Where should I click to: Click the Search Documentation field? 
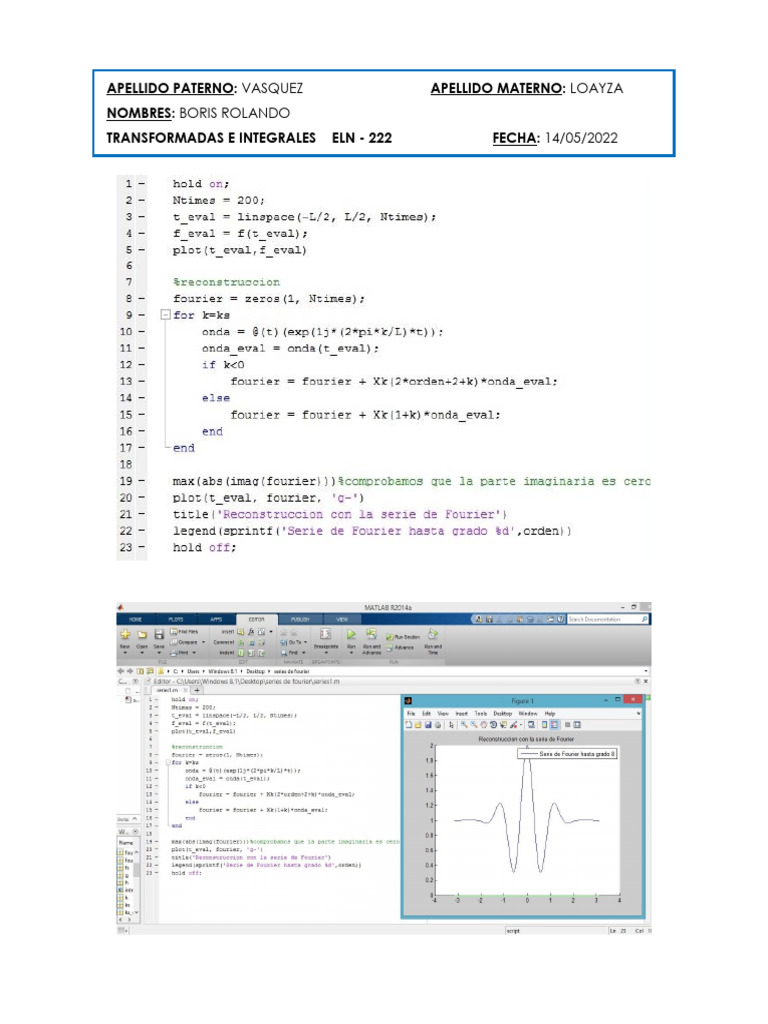coord(606,619)
